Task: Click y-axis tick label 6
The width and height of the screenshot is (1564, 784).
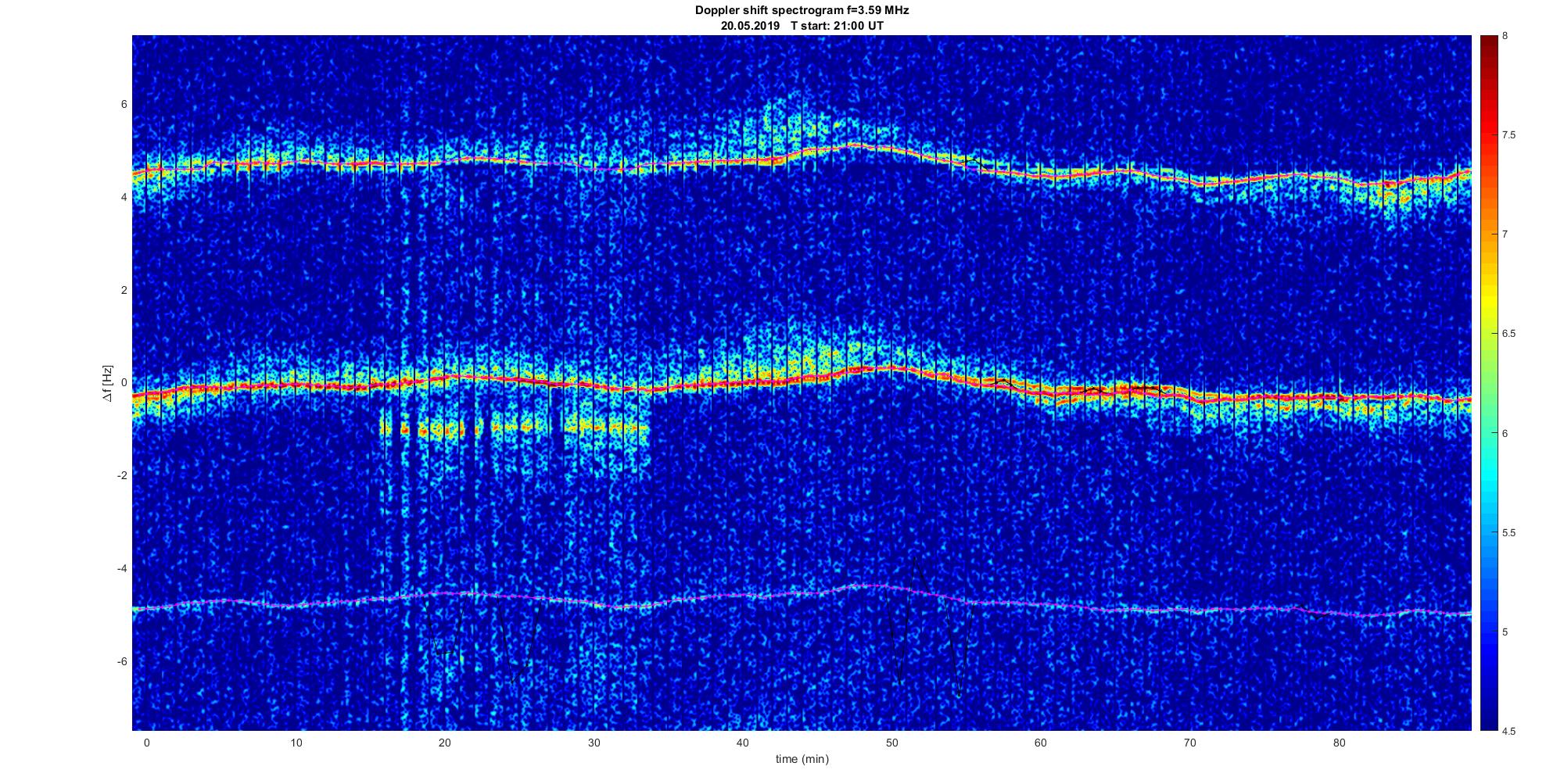Action: [x=124, y=105]
